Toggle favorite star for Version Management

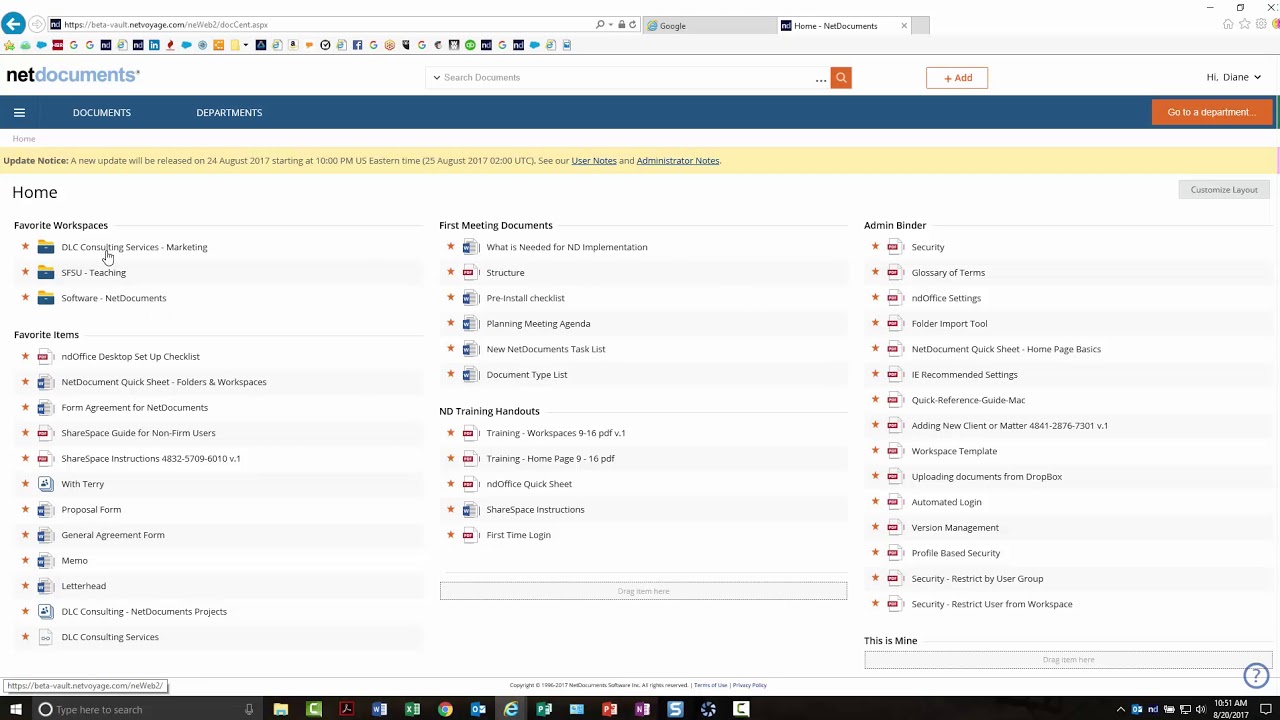point(875,528)
